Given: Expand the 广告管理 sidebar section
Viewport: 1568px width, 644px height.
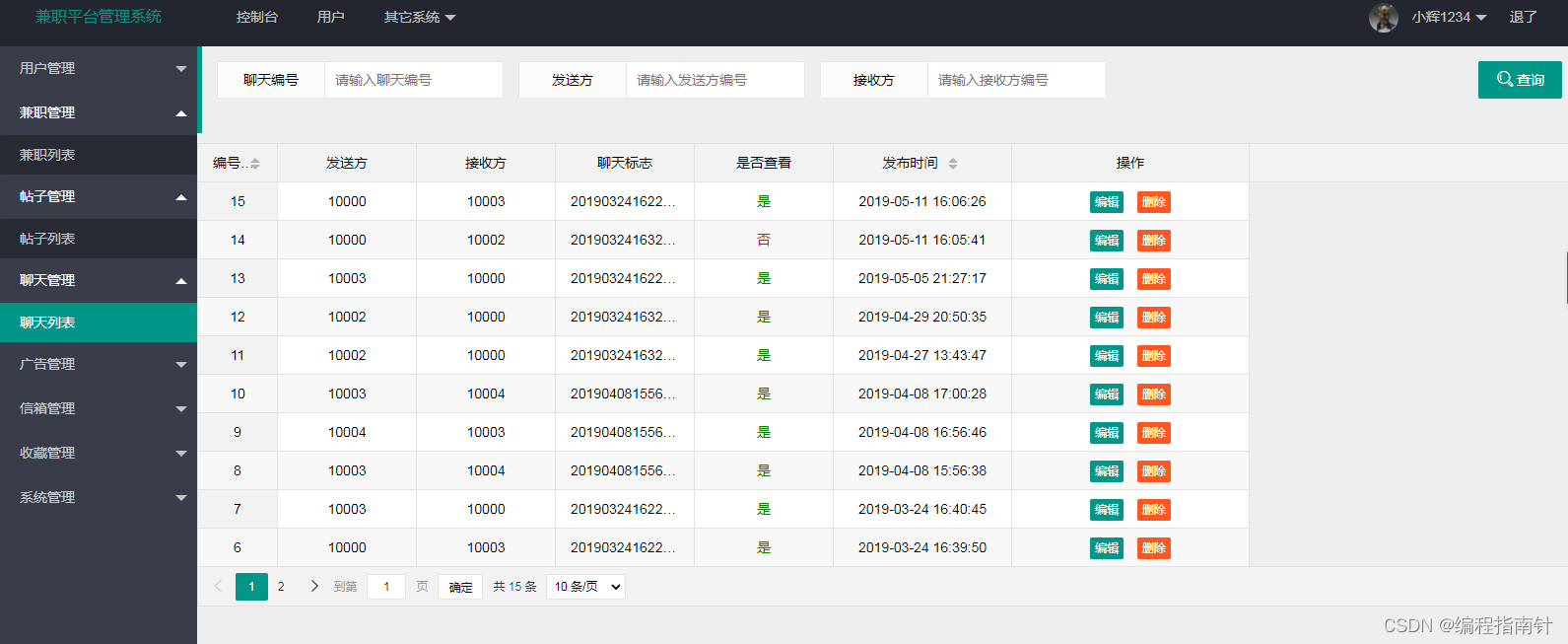Looking at the screenshot, I should coord(99,364).
